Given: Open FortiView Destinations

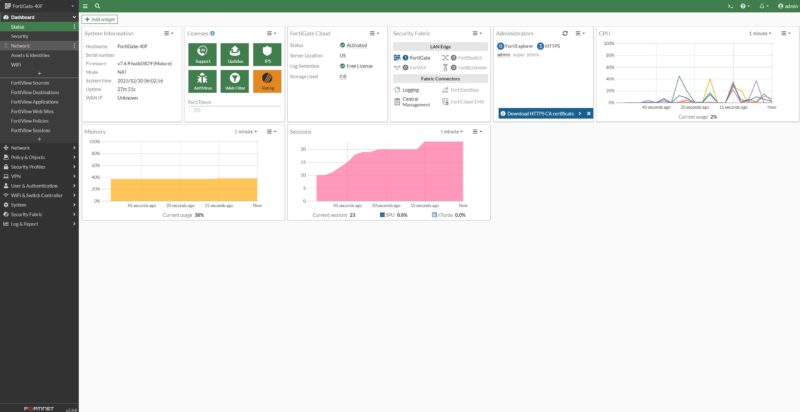Looking at the screenshot, I should click(39, 92).
